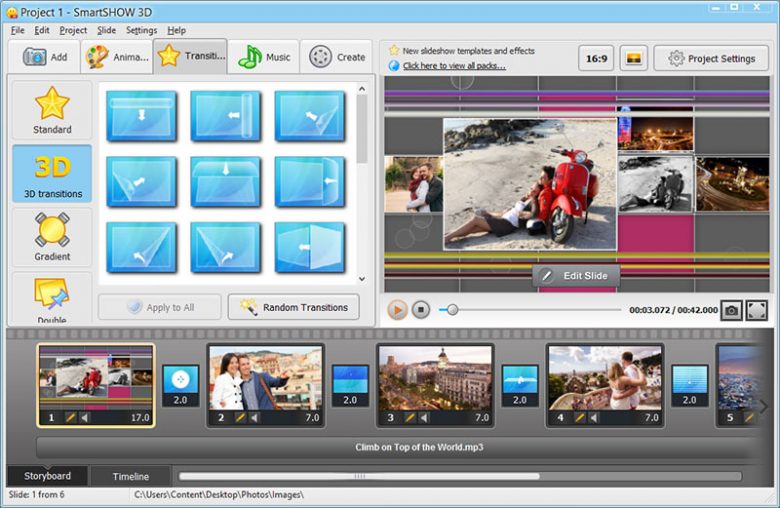Open the Slide menu

click(x=106, y=30)
